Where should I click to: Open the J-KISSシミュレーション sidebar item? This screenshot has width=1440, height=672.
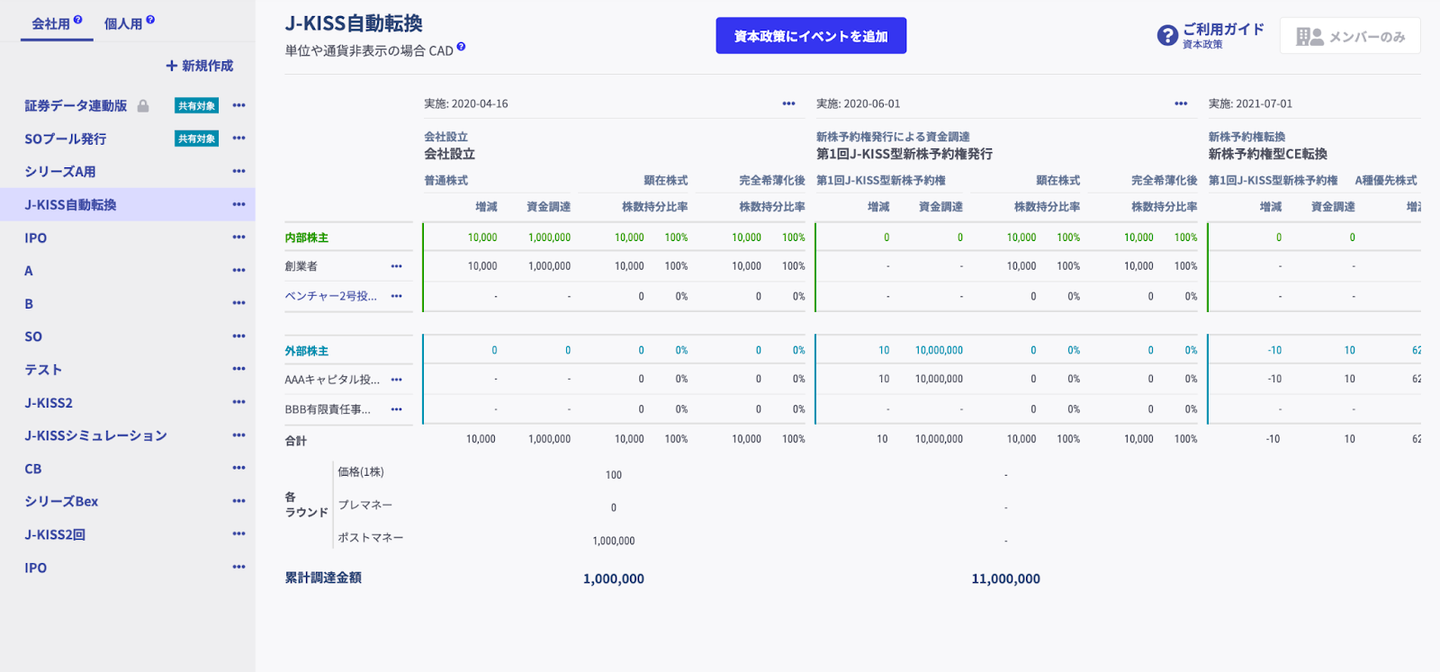pyautogui.click(x=96, y=436)
